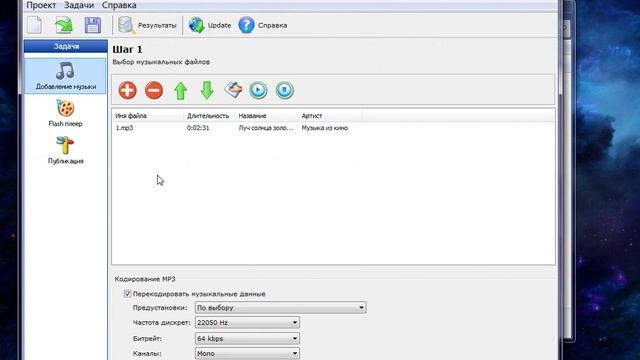Image resolution: width=640 pixels, height=360 pixels.
Task: Move track up with green up arrow
Action: click(181, 90)
